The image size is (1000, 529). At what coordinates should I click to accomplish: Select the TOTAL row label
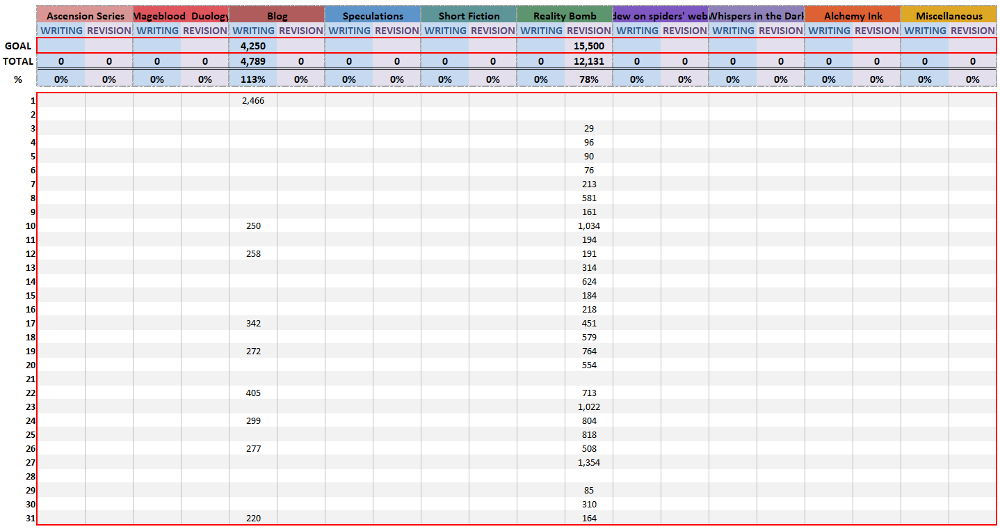click(x=19, y=61)
